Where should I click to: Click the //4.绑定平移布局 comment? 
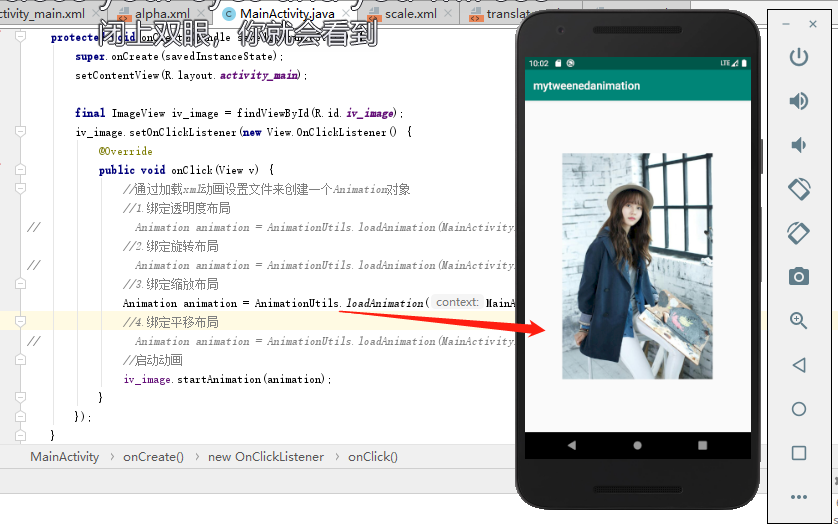coord(170,322)
